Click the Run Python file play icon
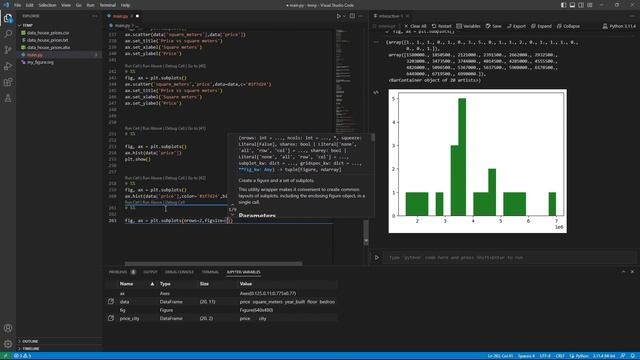 tap(338, 16)
